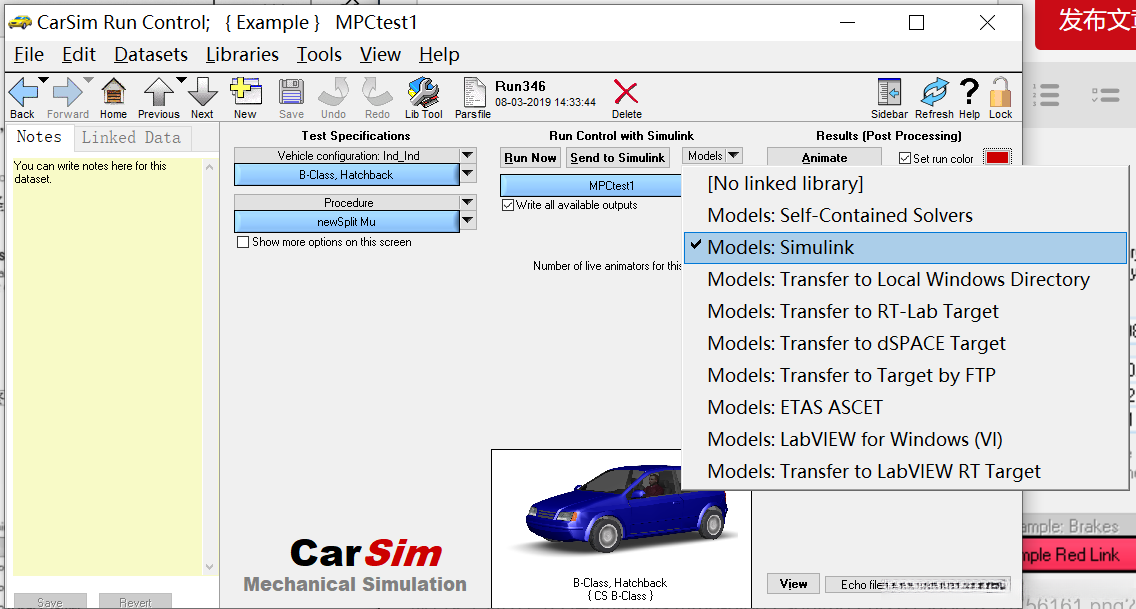
Task: Go to the Previous dataset
Action: tap(158, 92)
